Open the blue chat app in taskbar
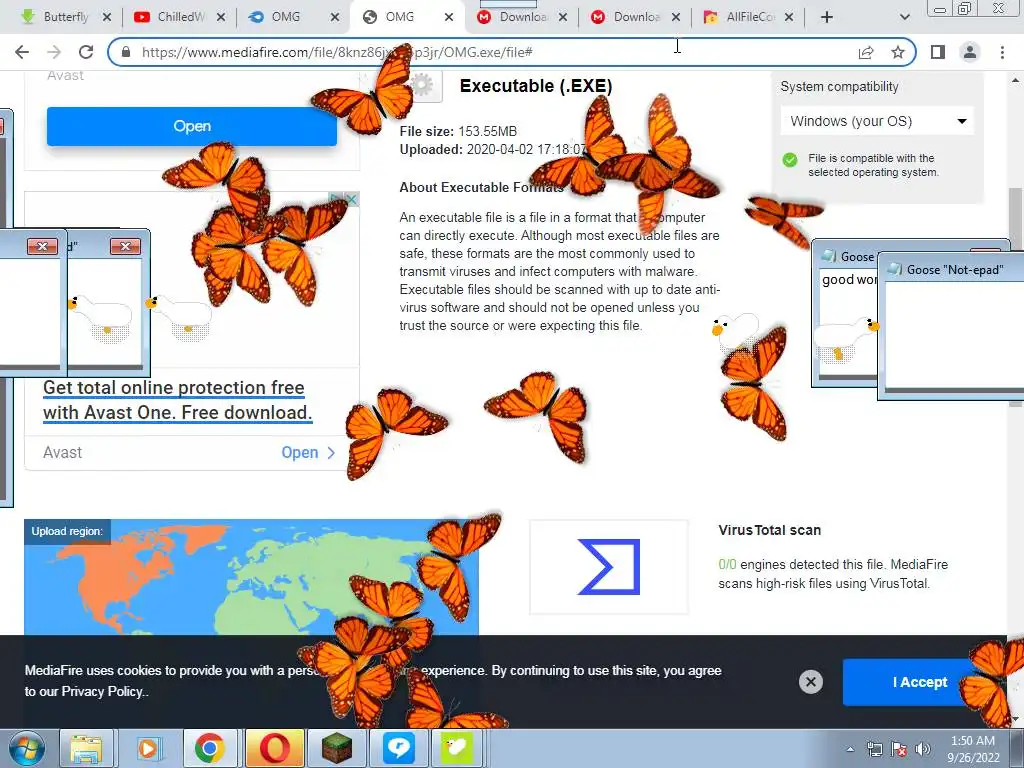The height and width of the screenshot is (768, 1024). coord(398,748)
